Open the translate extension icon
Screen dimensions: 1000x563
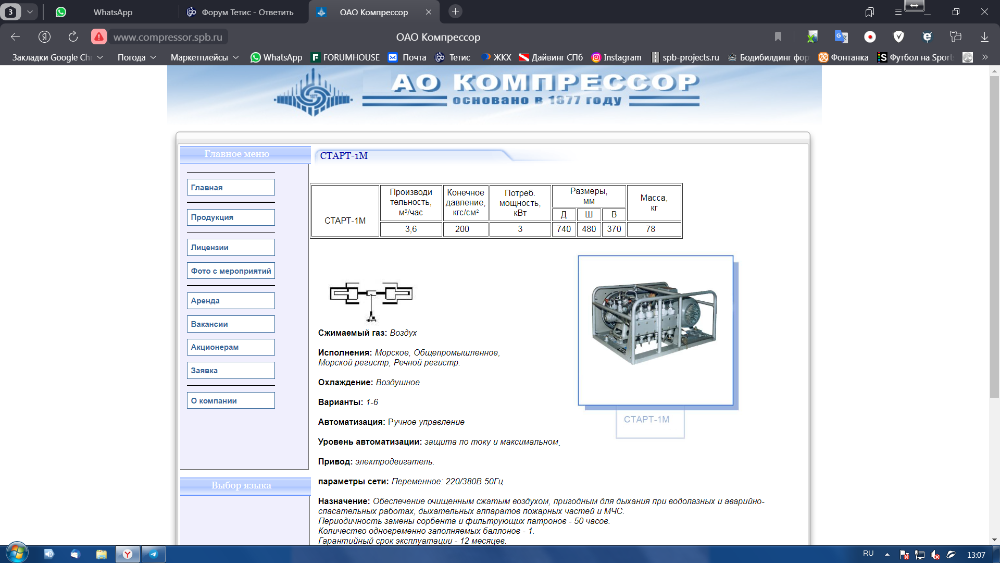(841, 37)
